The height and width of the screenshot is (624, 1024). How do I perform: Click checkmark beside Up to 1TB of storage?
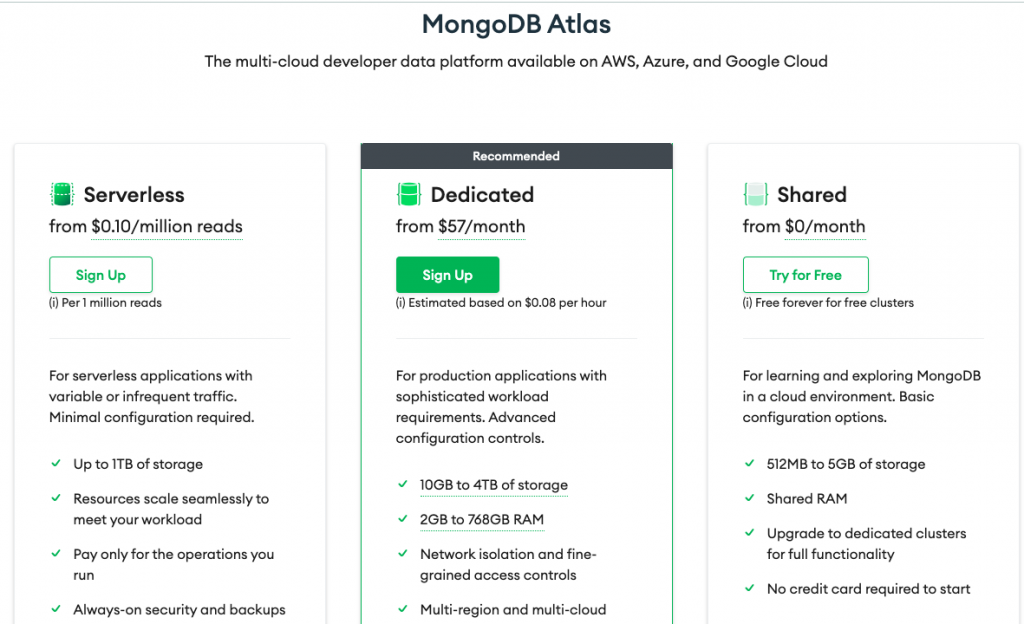[x=56, y=463]
